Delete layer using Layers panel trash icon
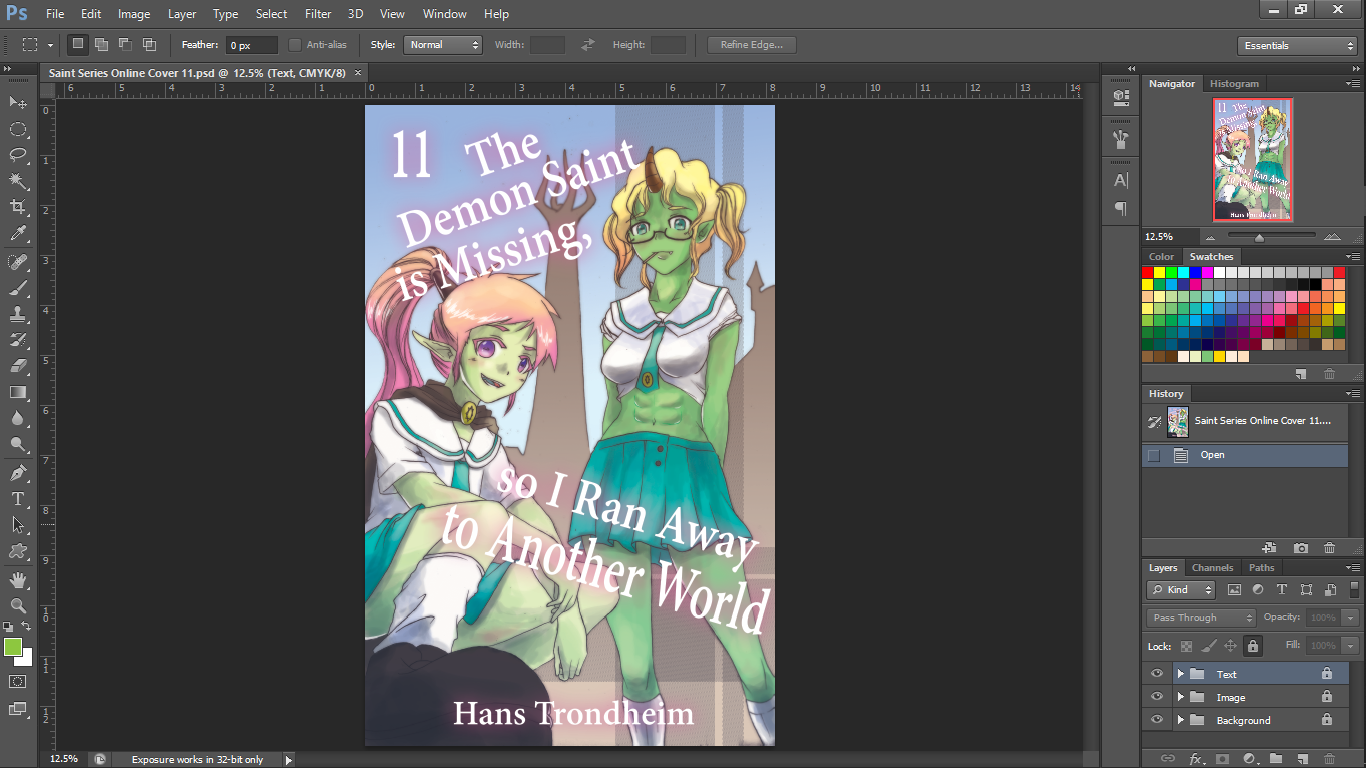The height and width of the screenshot is (768, 1366). click(1329, 759)
